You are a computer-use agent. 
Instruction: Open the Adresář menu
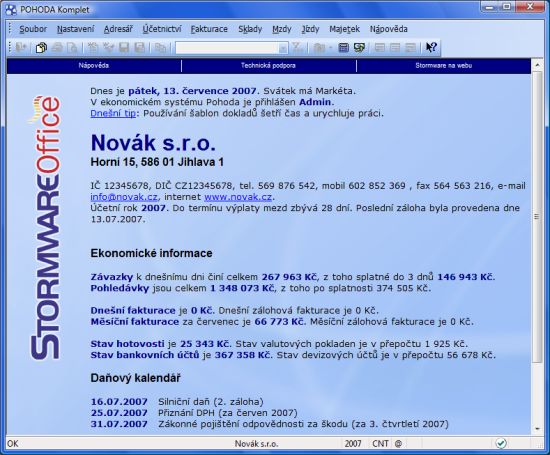pyautogui.click(x=118, y=29)
